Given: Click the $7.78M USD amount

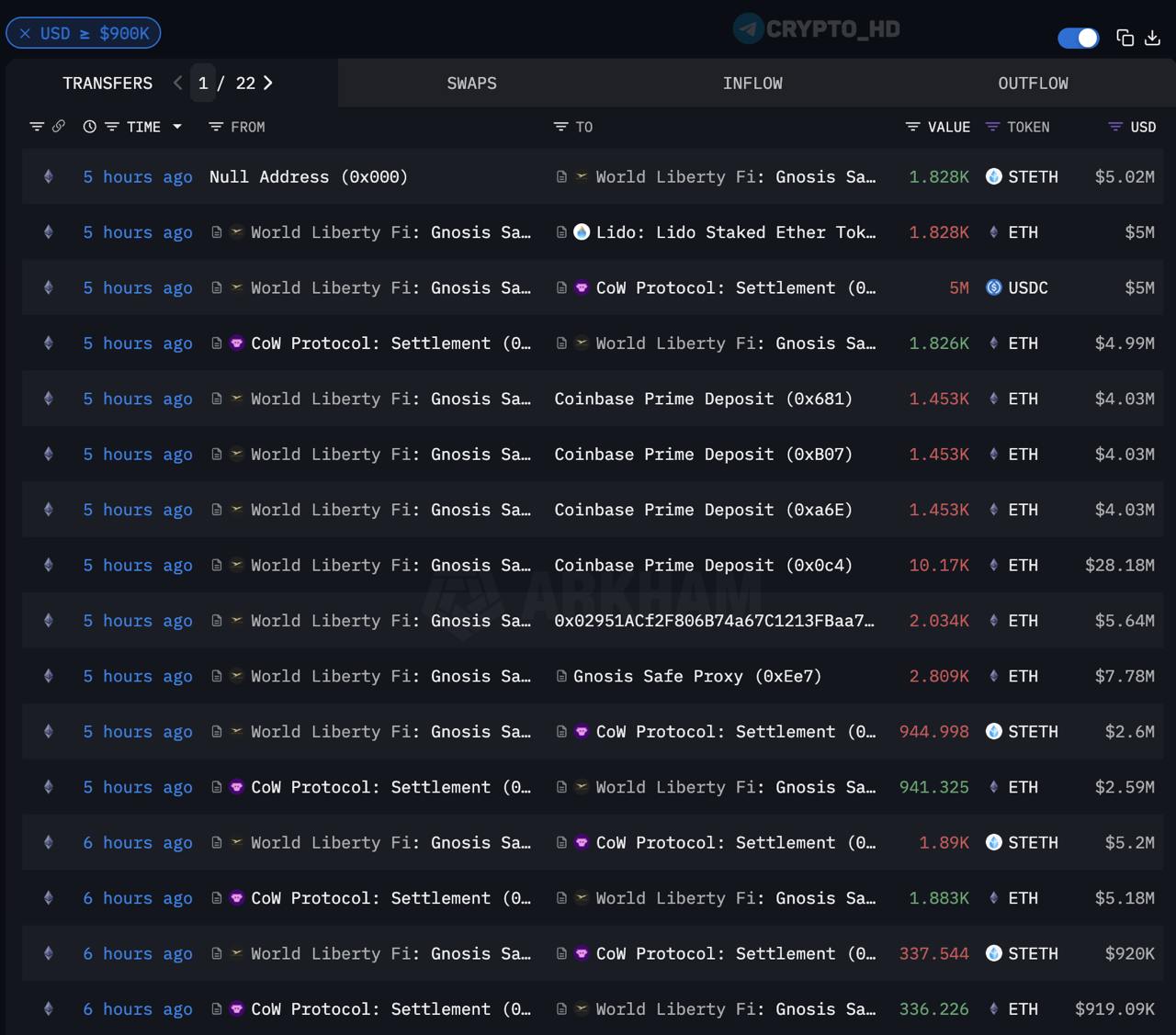Looking at the screenshot, I should [x=1125, y=676].
